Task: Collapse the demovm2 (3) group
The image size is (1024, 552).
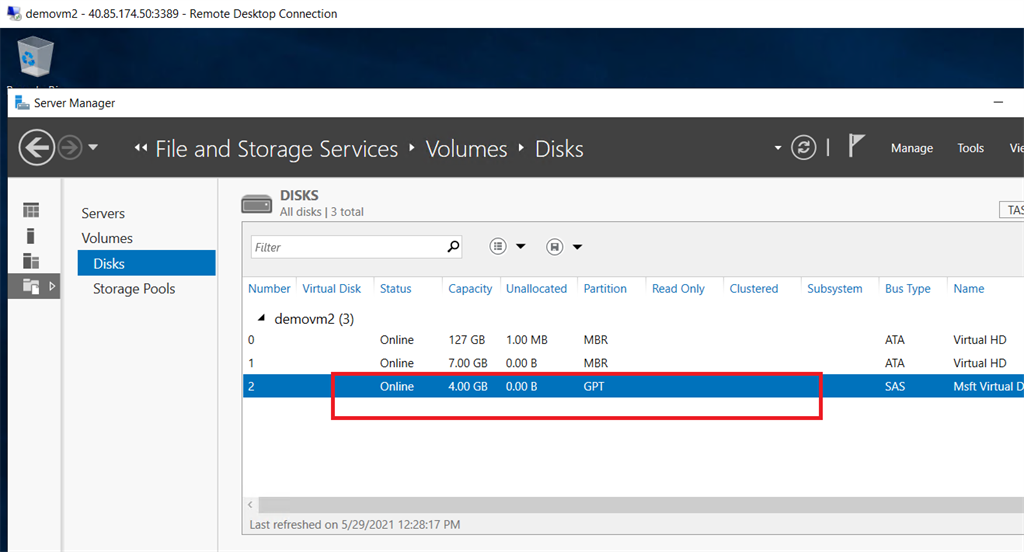Action: click(261, 318)
